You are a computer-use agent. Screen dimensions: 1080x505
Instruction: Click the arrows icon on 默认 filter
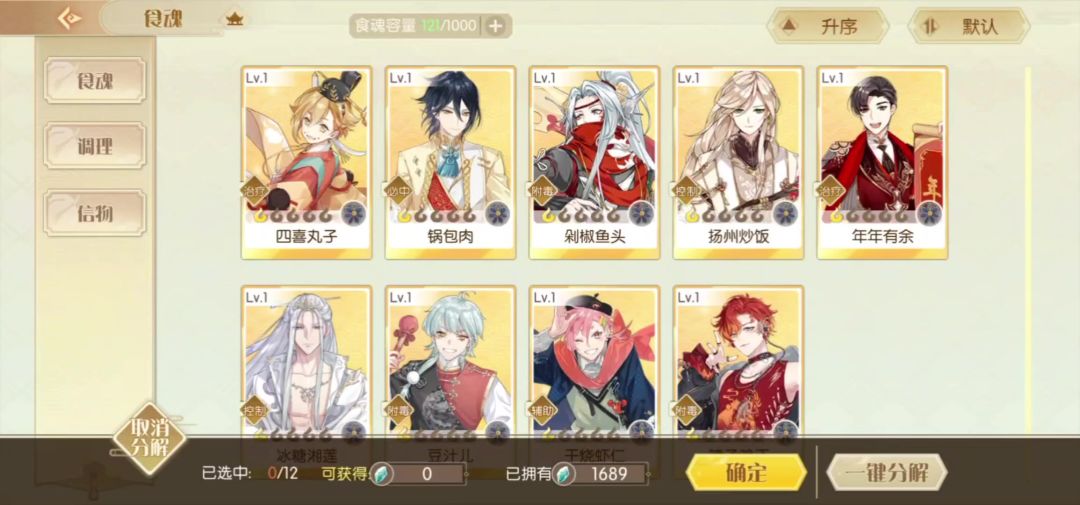[x=931, y=26]
